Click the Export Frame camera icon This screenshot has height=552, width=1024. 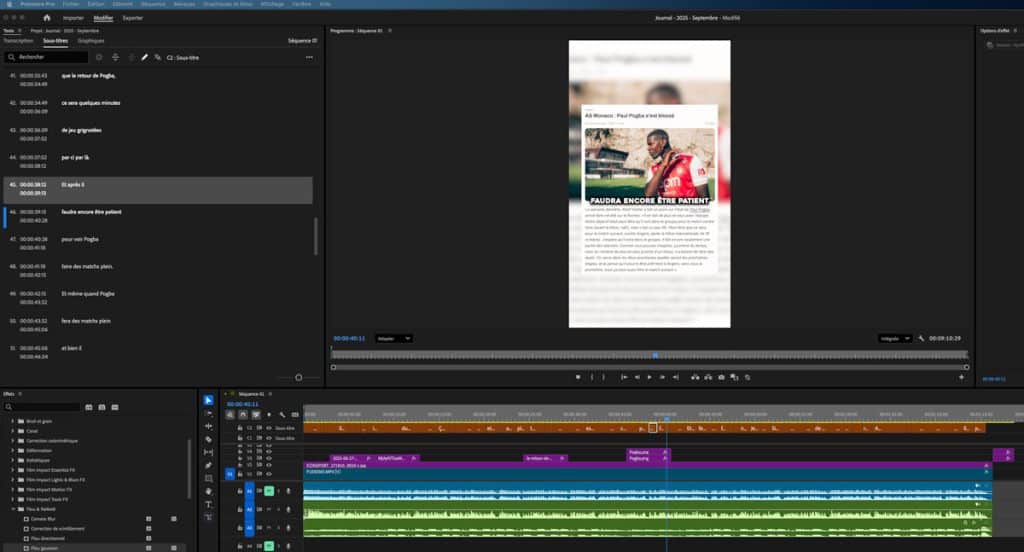(720, 377)
